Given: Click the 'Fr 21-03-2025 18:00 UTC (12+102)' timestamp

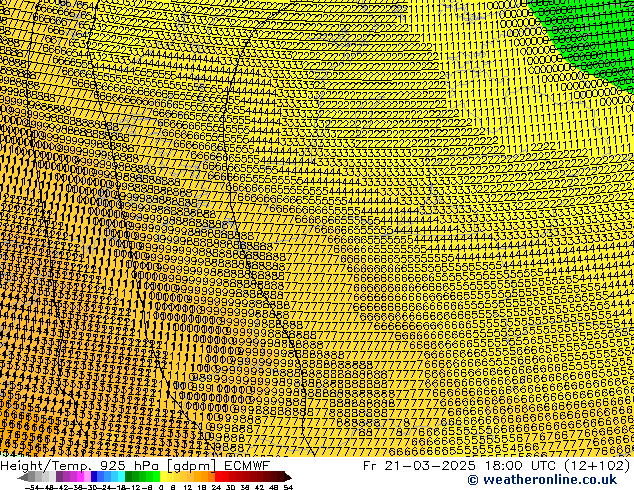Looking at the screenshot, I should point(497,466).
